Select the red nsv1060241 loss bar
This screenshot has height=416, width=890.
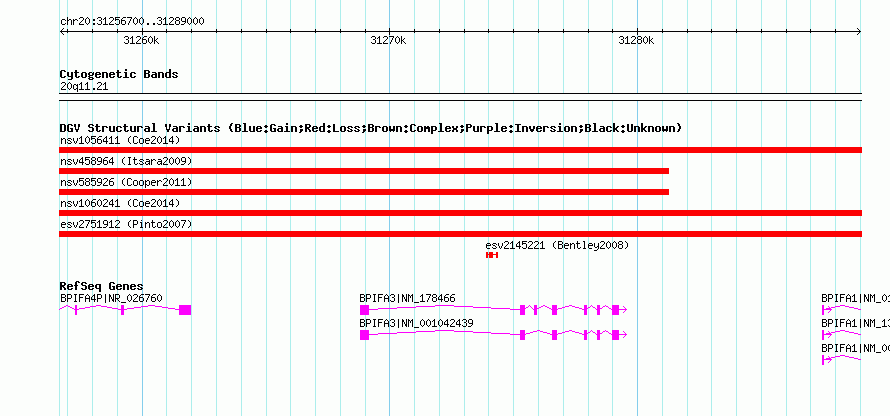(x=460, y=213)
